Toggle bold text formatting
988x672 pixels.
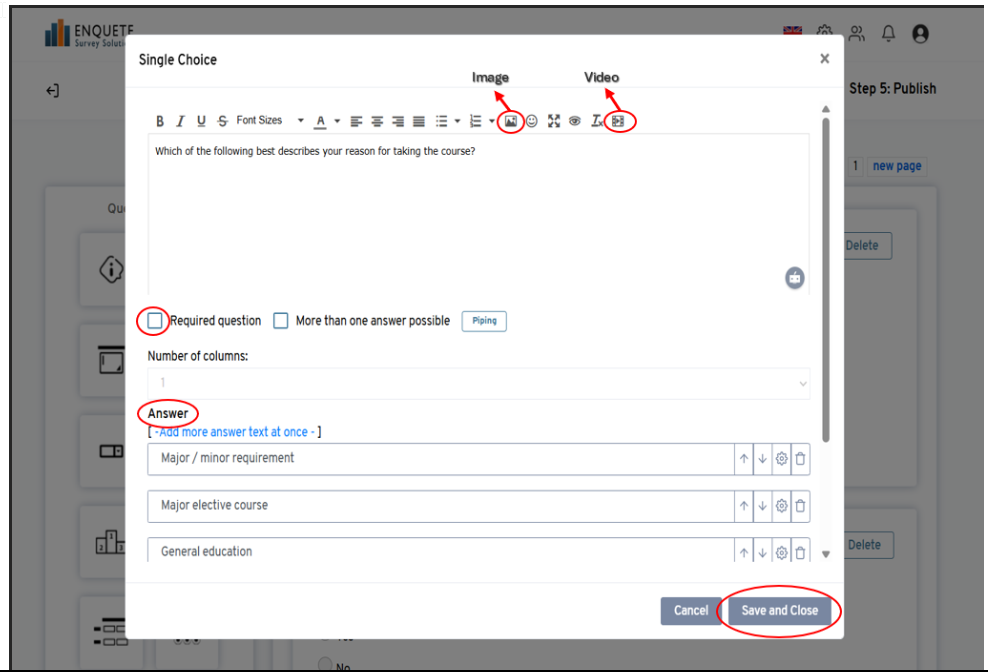point(160,121)
